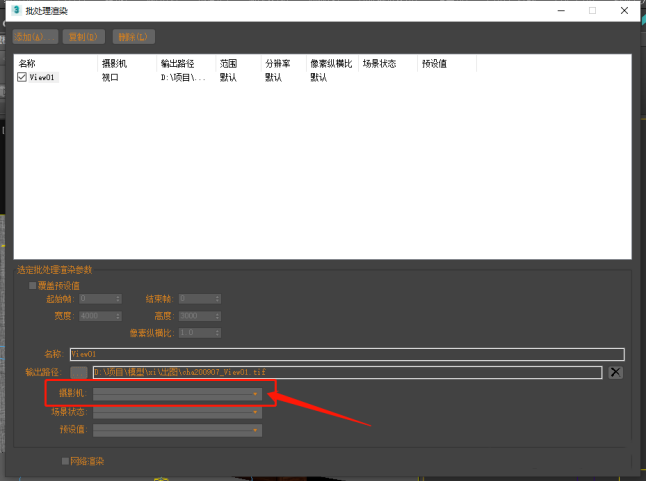Minimize the 批处理渲染 window
The image size is (646, 481).
pyautogui.click(x=561, y=11)
